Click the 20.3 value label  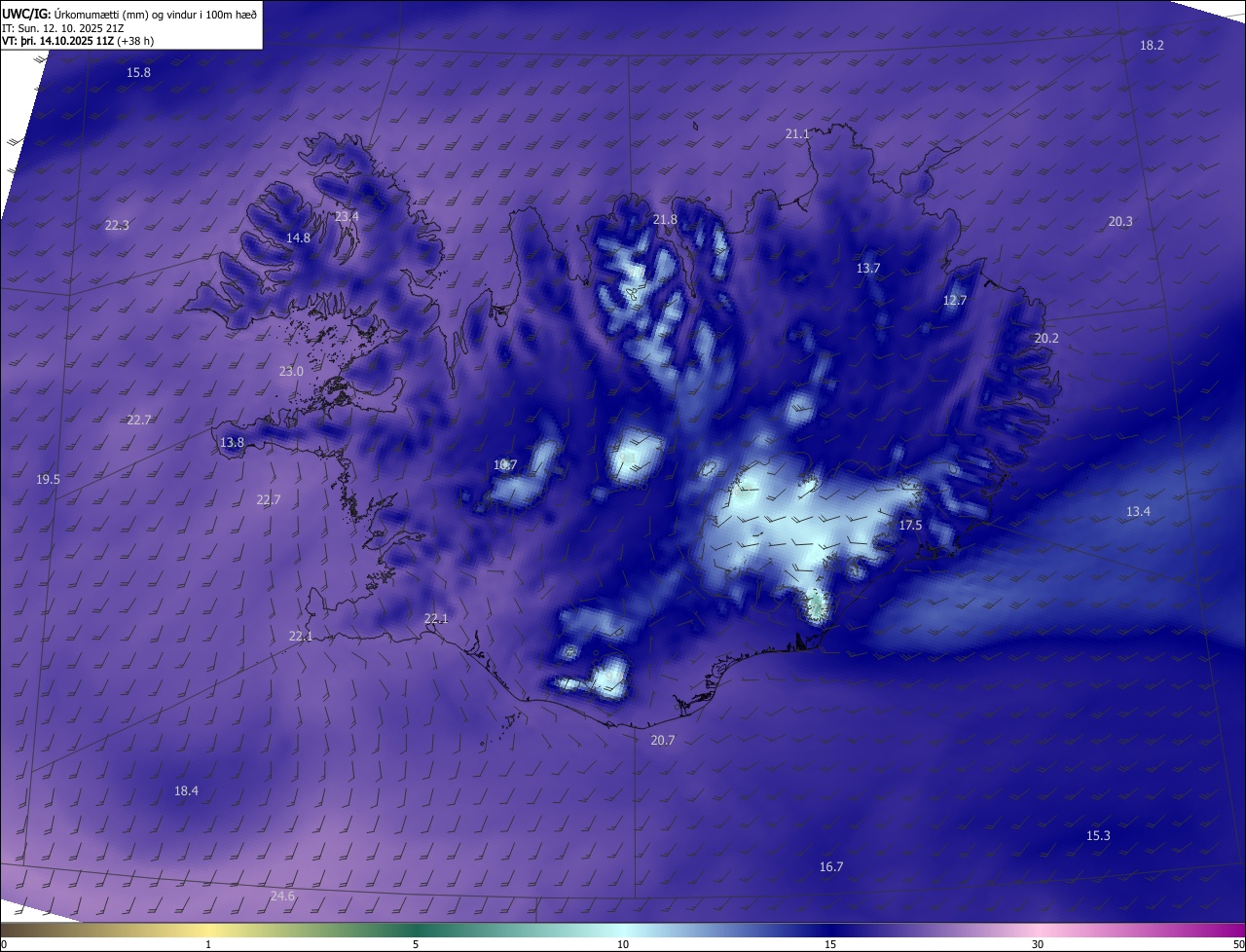[x=1120, y=222]
